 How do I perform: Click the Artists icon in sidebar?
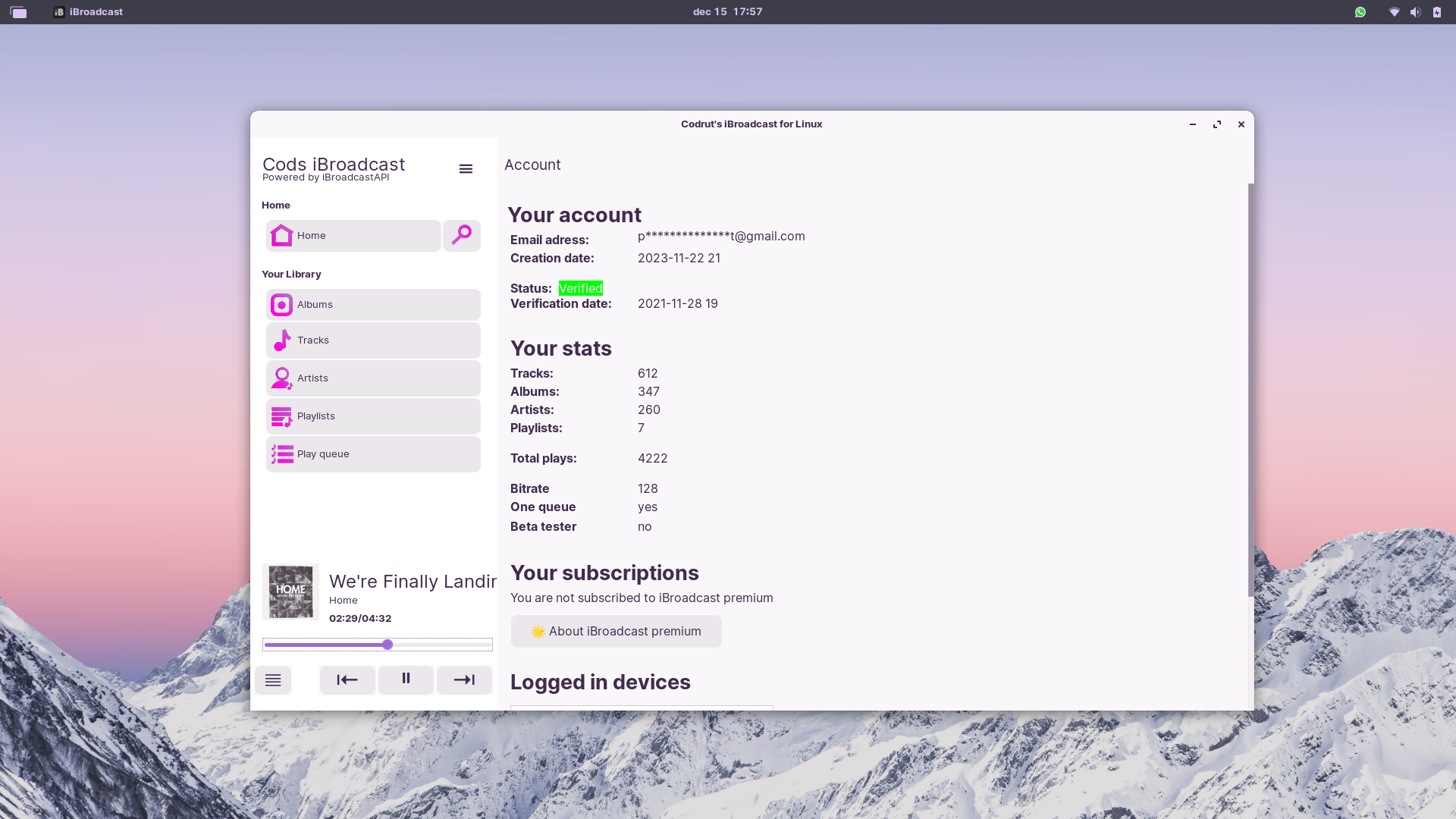[281, 378]
